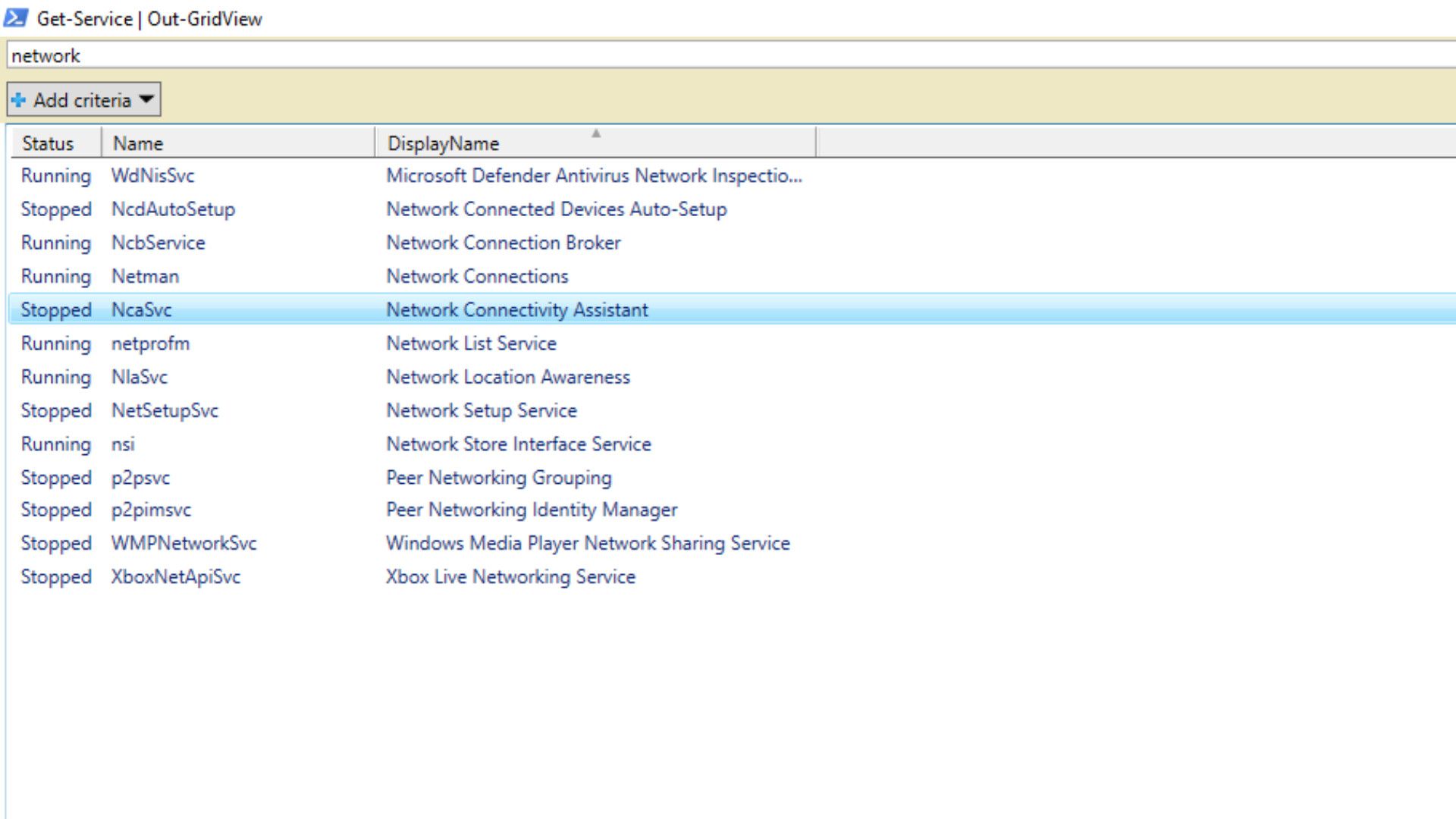The image size is (1456, 819).
Task: Click the filter box containing 'network'
Action: 731,55
